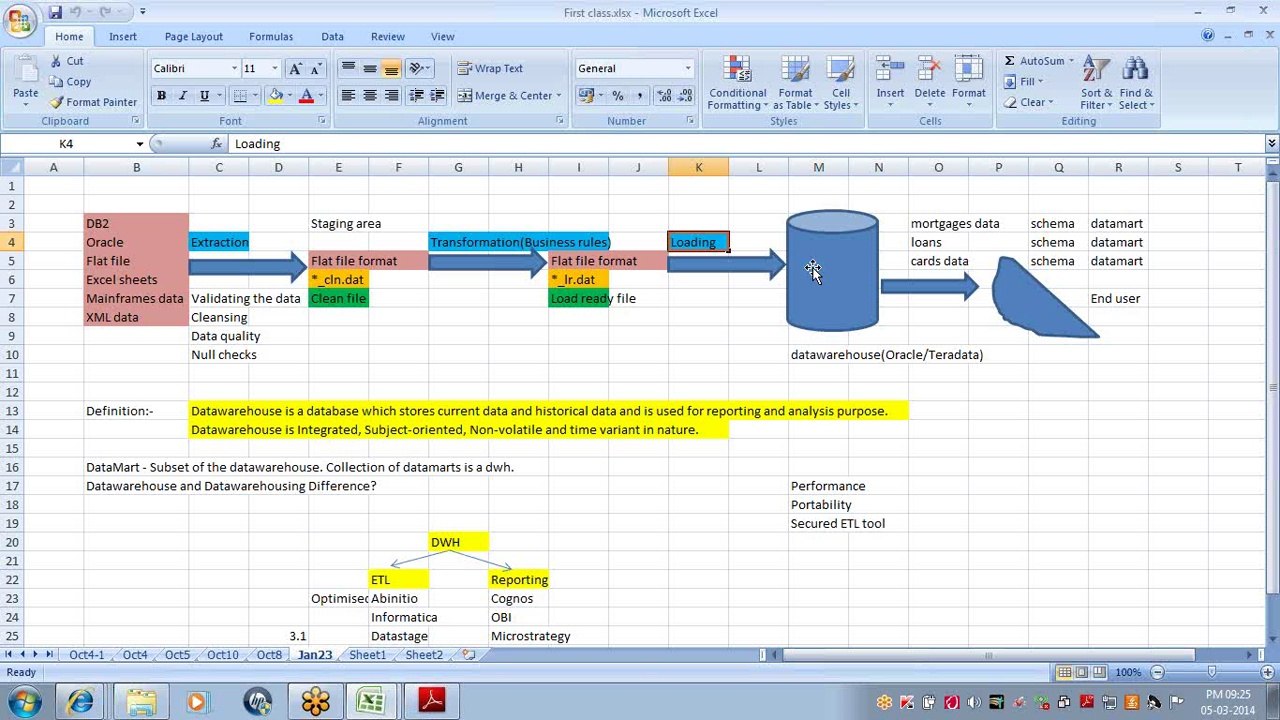Image resolution: width=1280 pixels, height=720 pixels.
Task: Open the Name Box dropdown arrow
Action: pyautogui.click(x=139, y=144)
